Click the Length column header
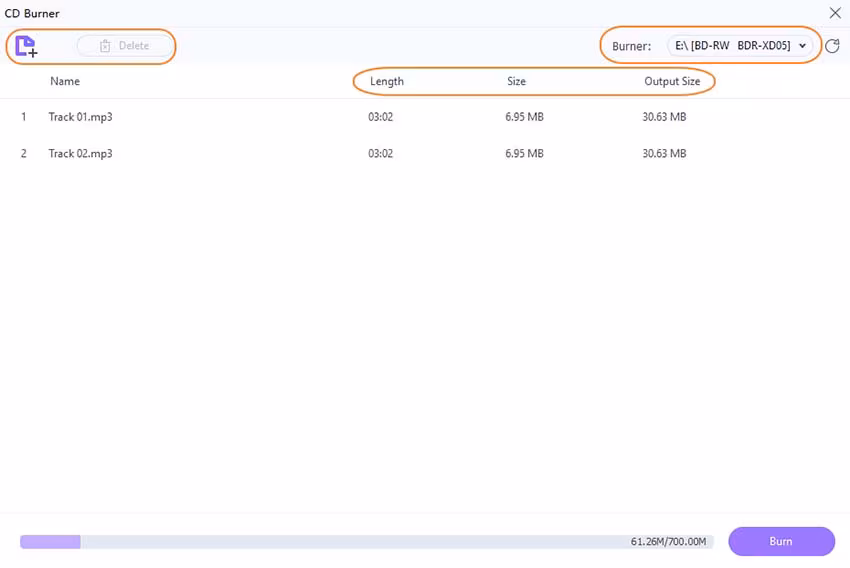Viewport: 850px width, 568px height. tap(387, 81)
